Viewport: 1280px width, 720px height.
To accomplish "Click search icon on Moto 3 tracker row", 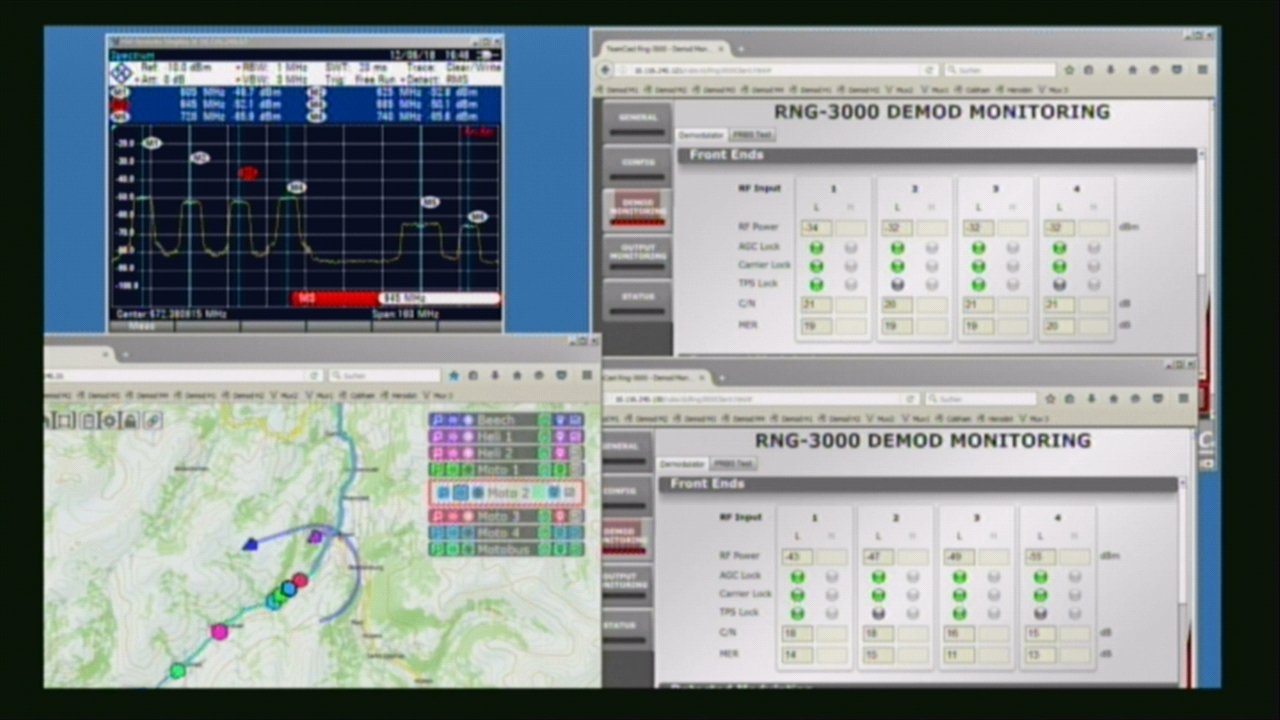I will (438, 517).
